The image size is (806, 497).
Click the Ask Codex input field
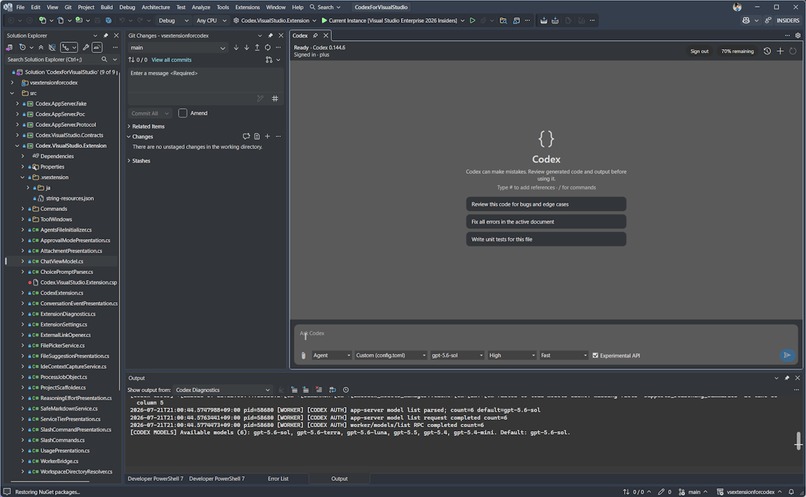tap(545, 336)
